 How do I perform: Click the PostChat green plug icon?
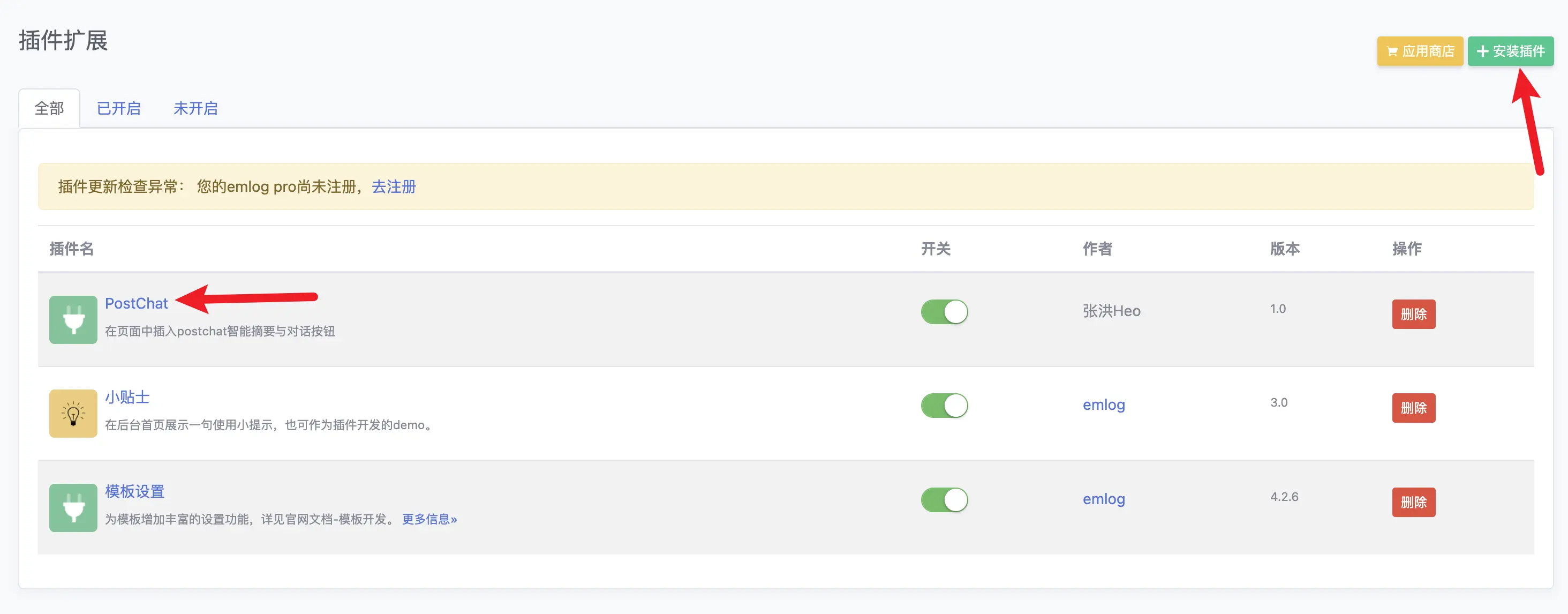coord(73,320)
